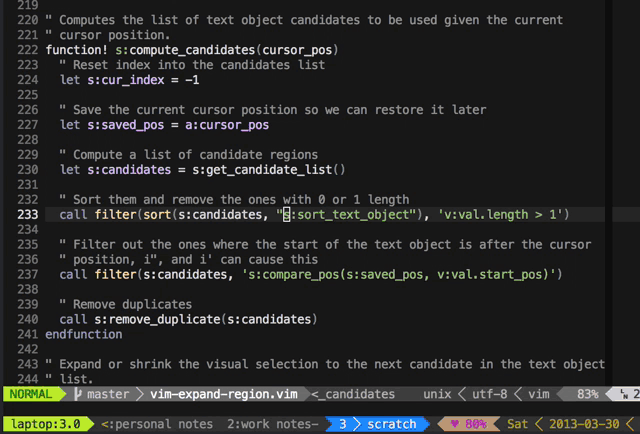Switch to the personal notes tmux window

pos(156,424)
